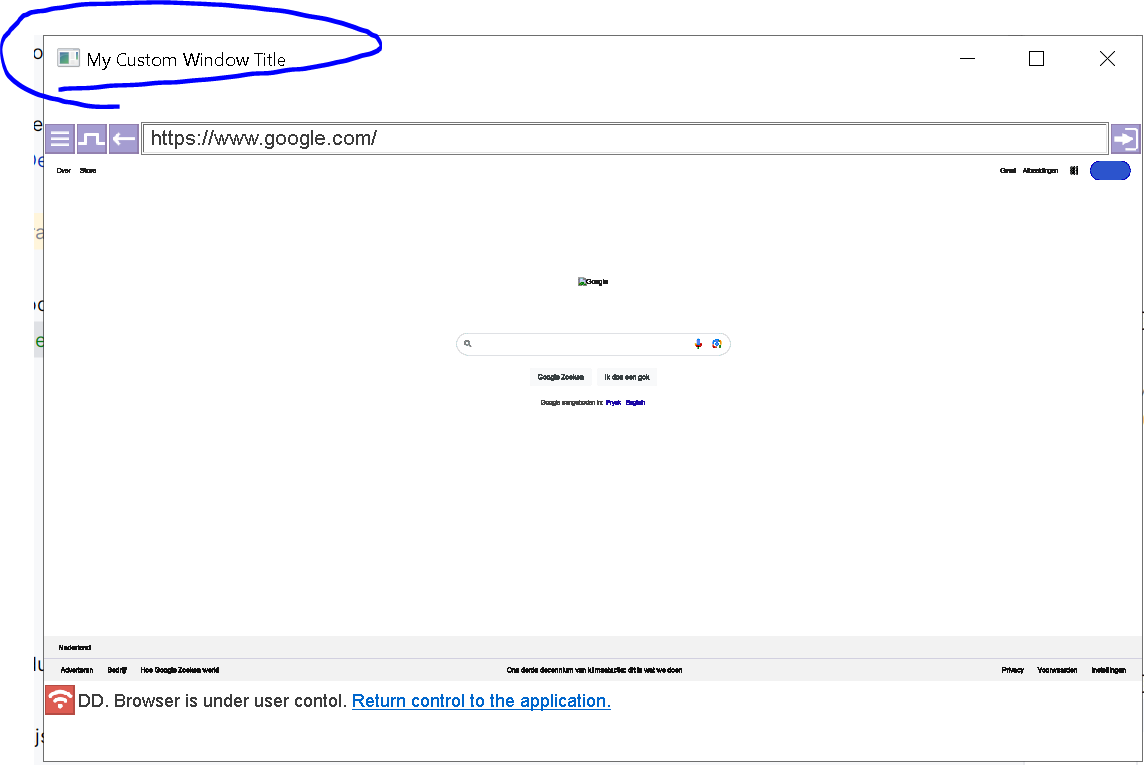Screen dimensions: 1144x765
Task: Switch Google language to Frysk
Action: click(x=613, y=403)
